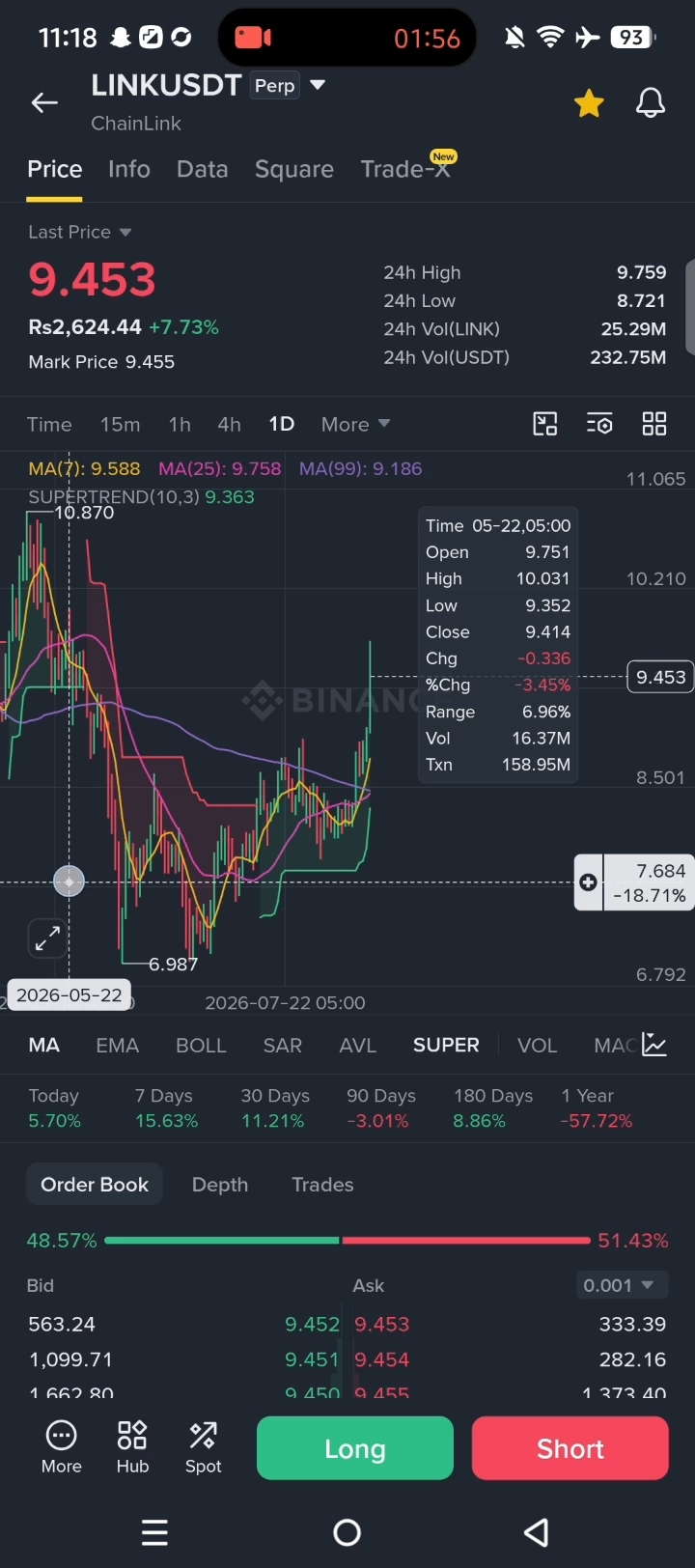Tap the 30 Days 11.21% change
Viewport: 695px width, 1568px height.
[x=274, y=1108]
